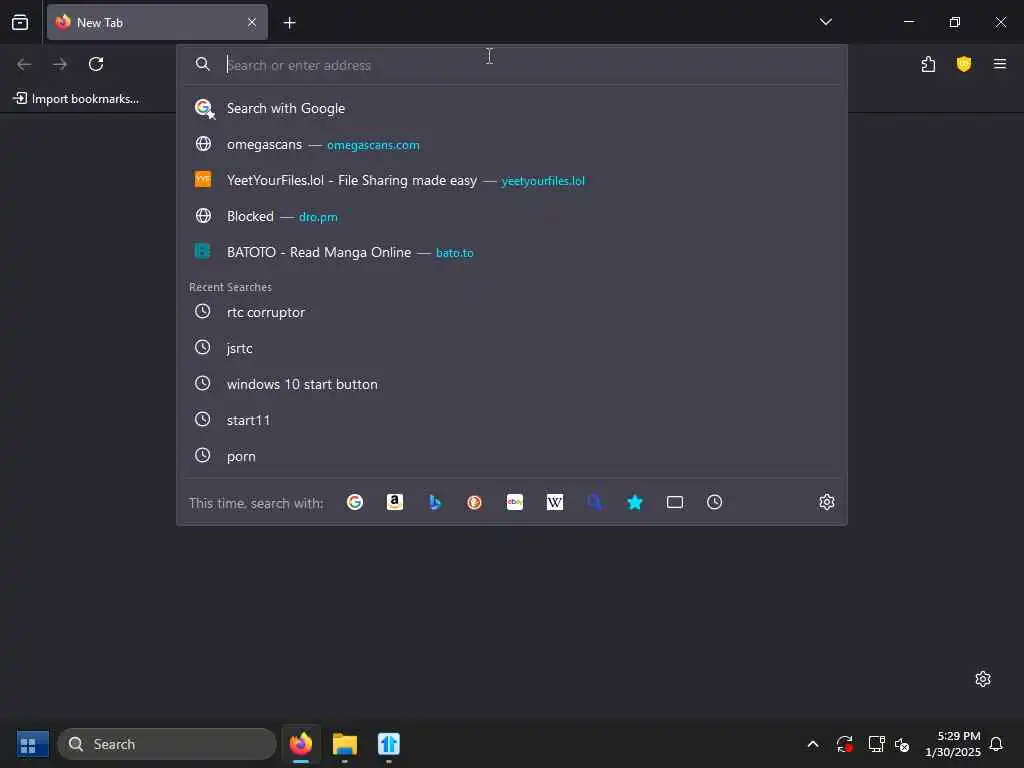Viewport: 1024px width, 768px height.
Task: Open the omegascans.com suggestion
Action: click(x=512, y=144)
